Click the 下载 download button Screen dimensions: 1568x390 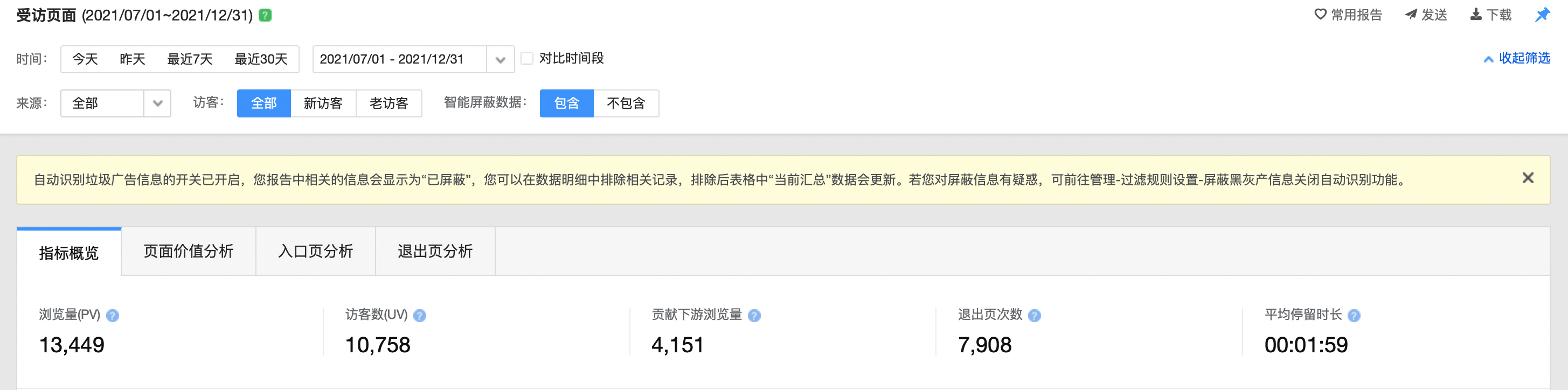click(x=1491, y=15)
